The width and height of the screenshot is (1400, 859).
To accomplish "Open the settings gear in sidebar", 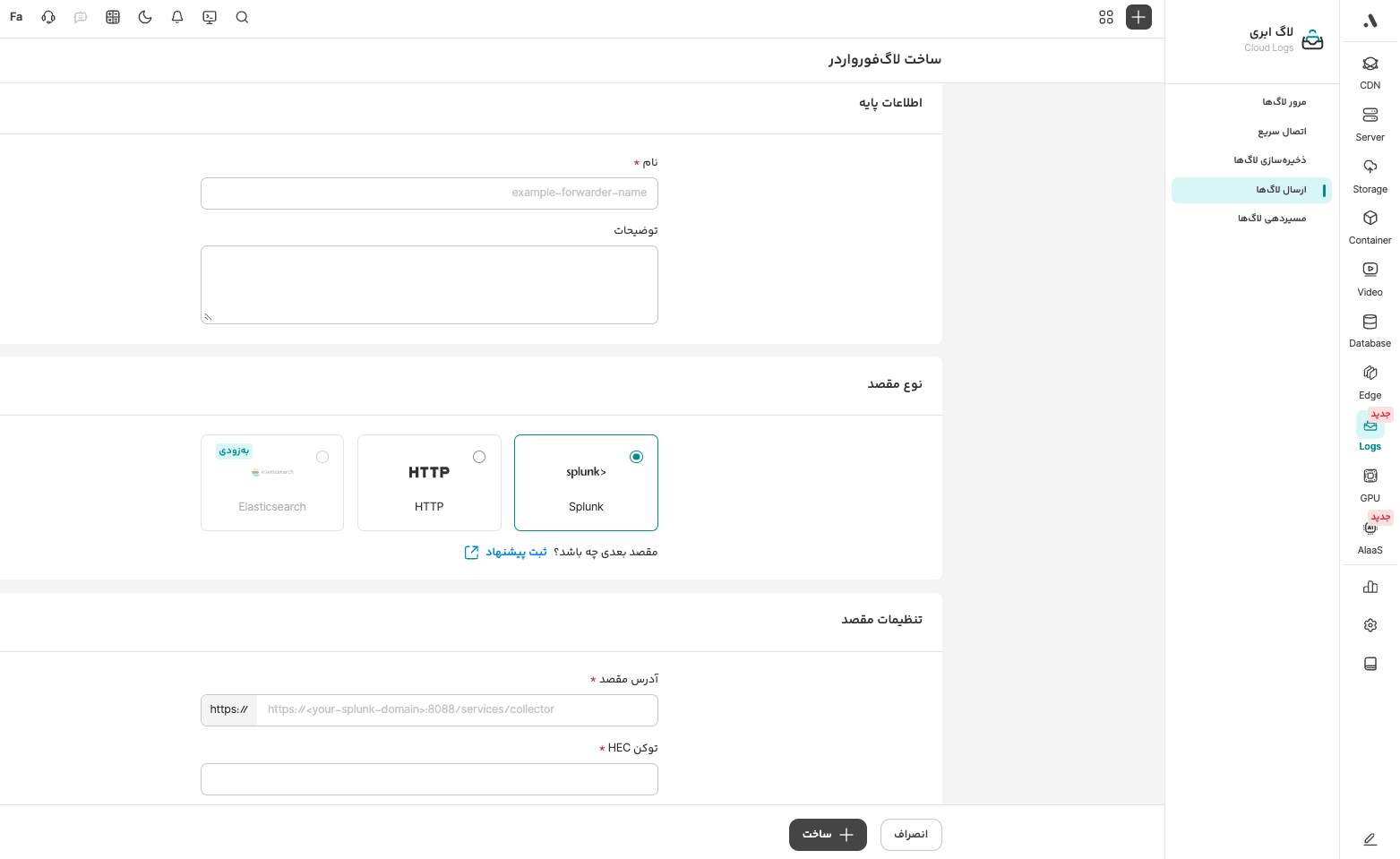I will click(1370, 625).
